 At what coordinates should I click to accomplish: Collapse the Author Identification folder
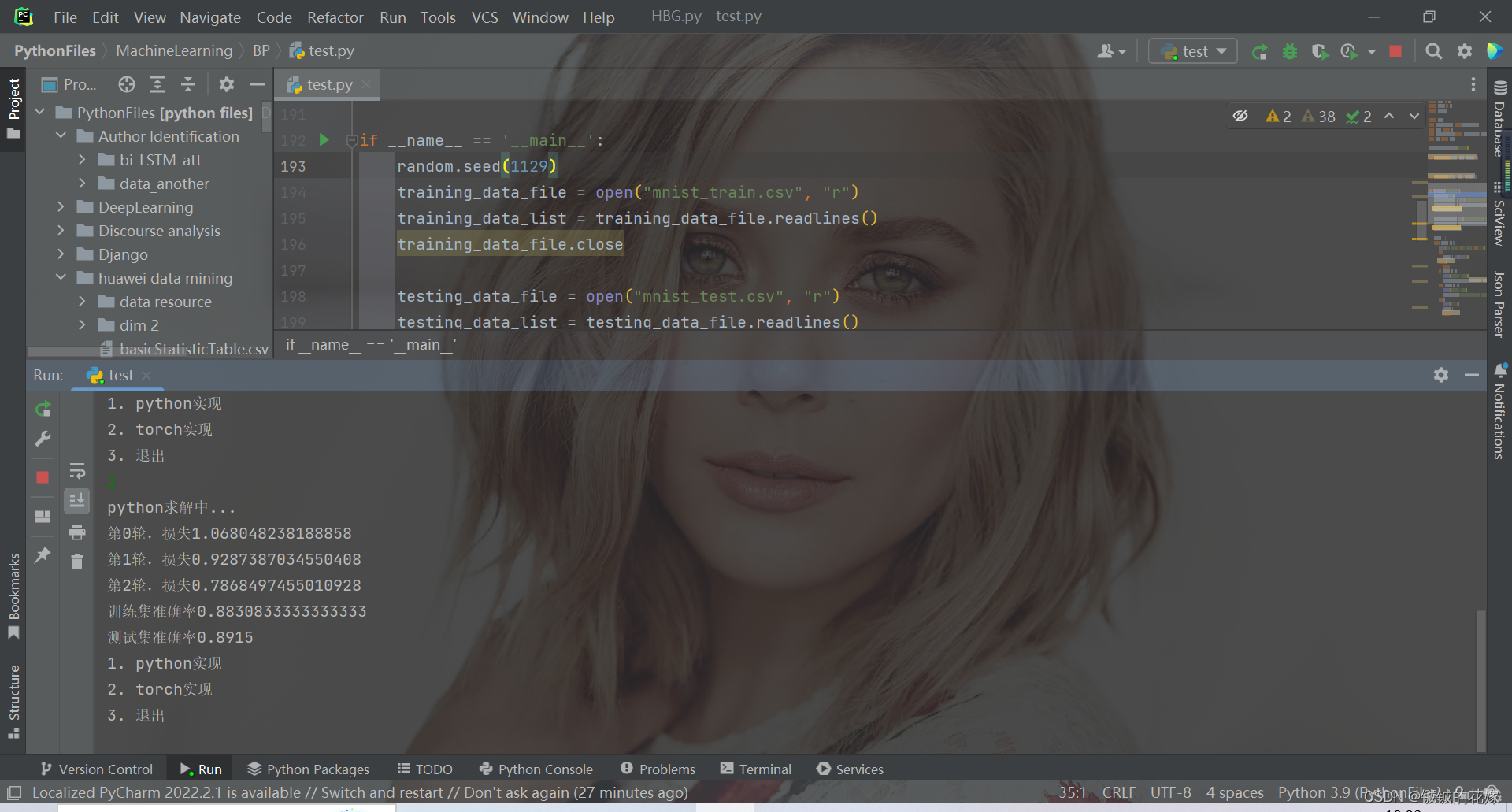(61, 136)
